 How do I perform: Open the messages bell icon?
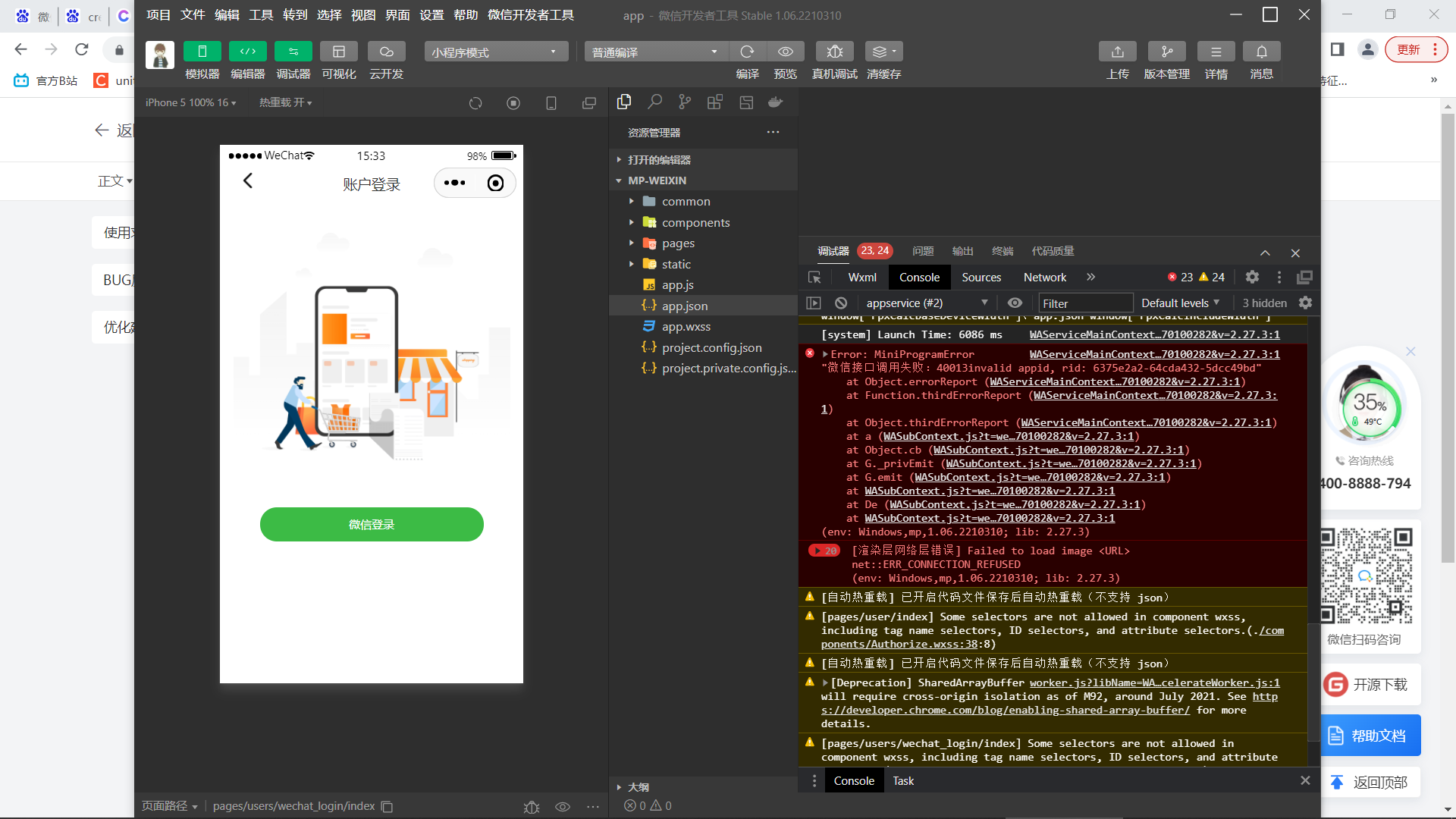(1262, 52)
